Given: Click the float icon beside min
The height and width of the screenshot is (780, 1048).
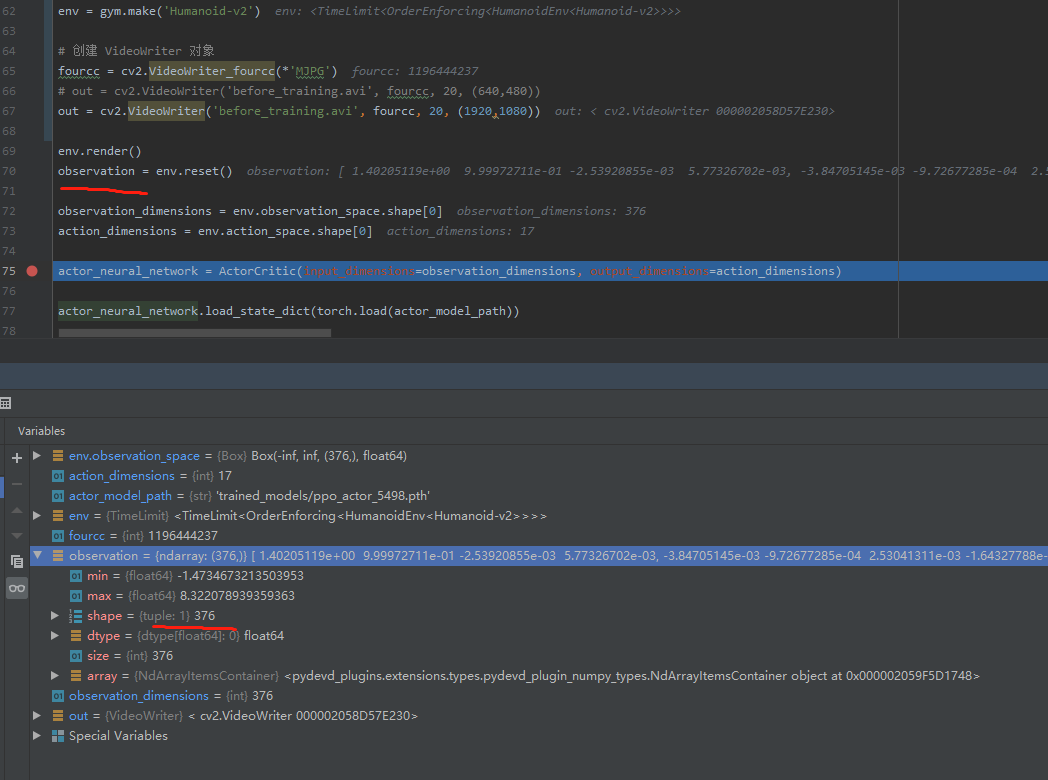Looking at the screenshot, I should [x=76, y=576].
